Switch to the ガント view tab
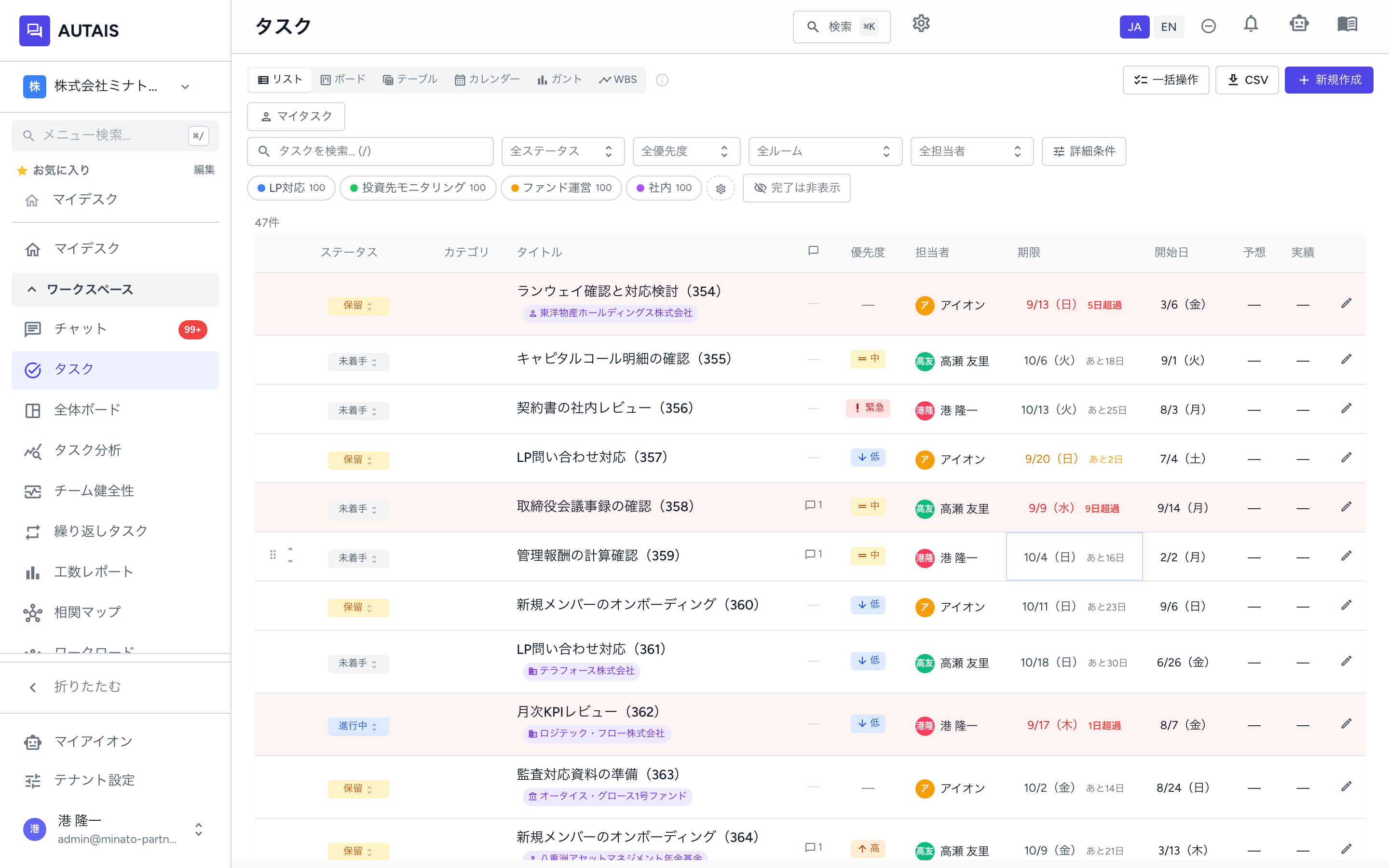The image size is (1389, 868). [559, 80]
